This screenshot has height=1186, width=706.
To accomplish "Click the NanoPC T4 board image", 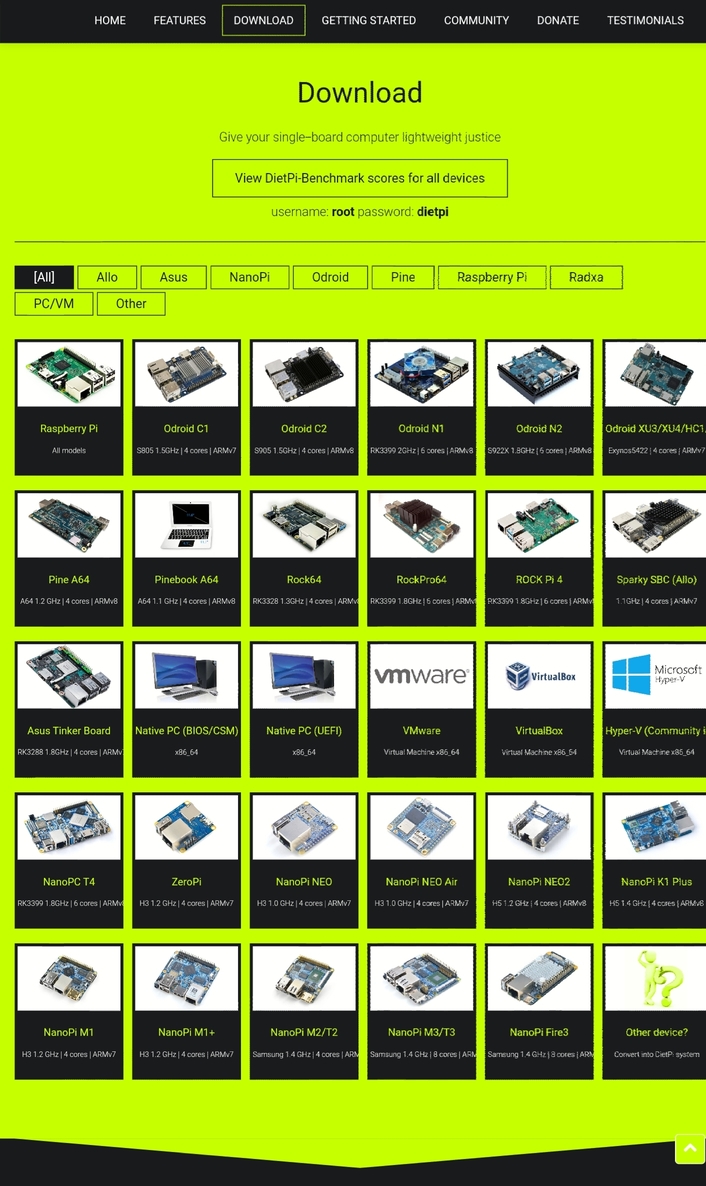I will 69,827.
